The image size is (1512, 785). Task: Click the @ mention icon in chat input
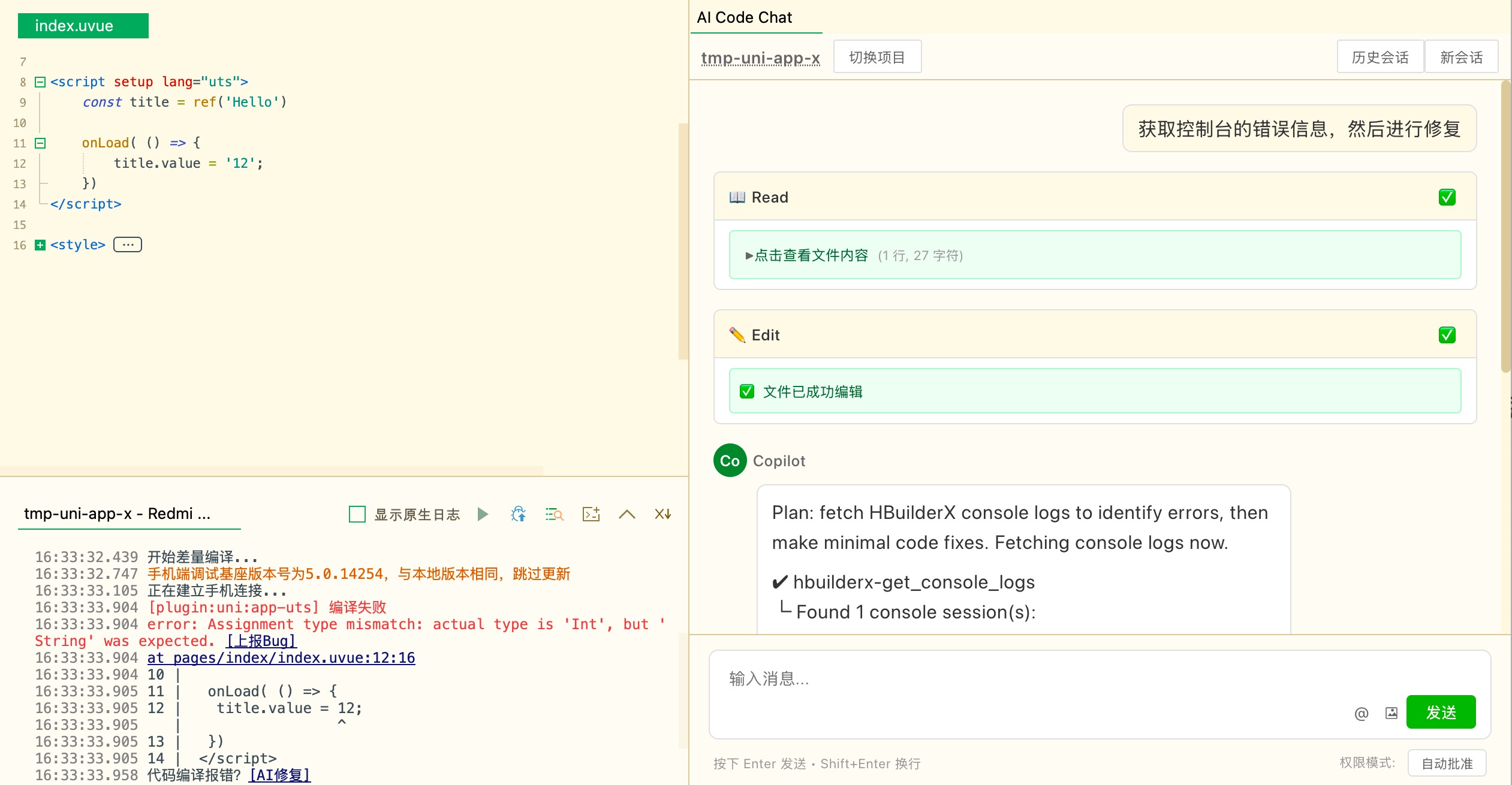click(1361, 713)
